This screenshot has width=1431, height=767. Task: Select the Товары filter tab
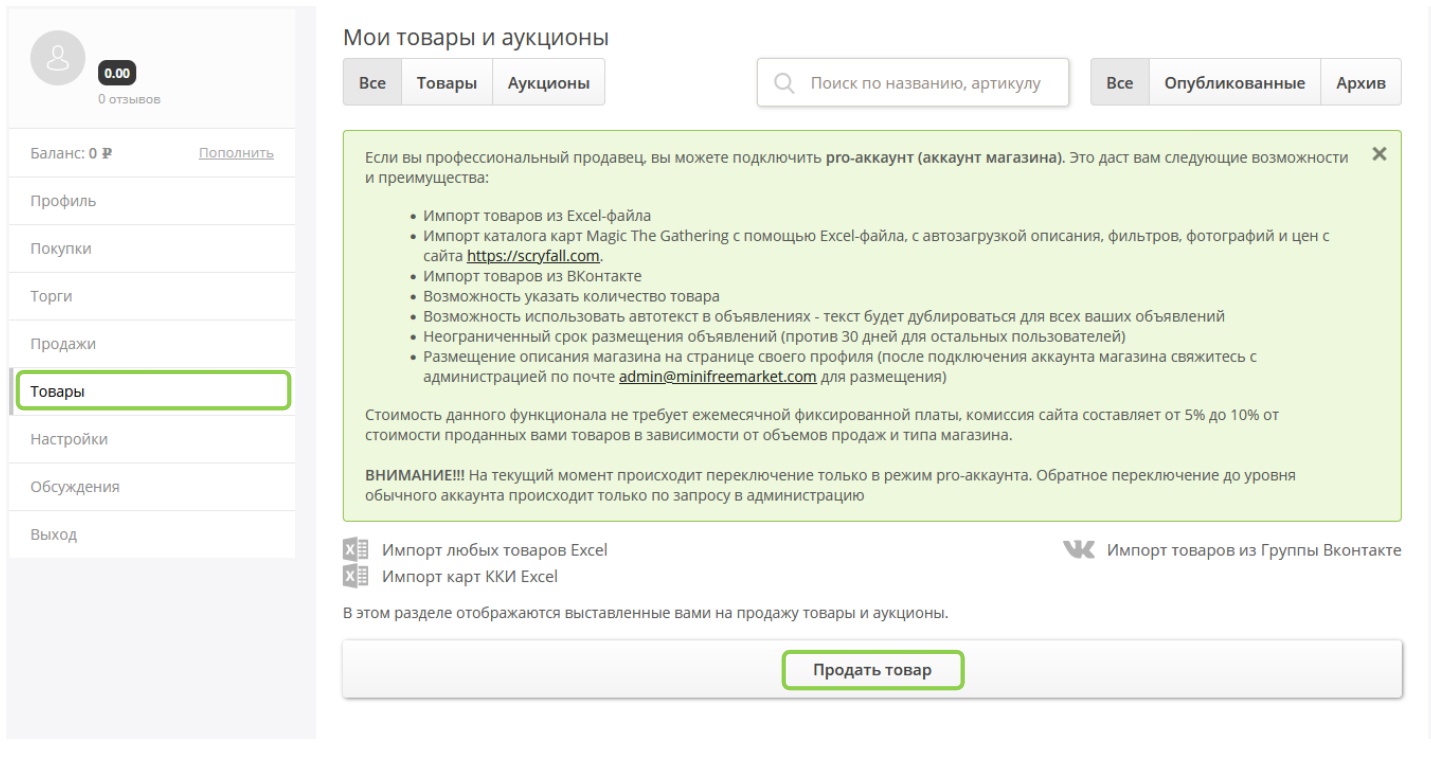click(x=447, y=82)
